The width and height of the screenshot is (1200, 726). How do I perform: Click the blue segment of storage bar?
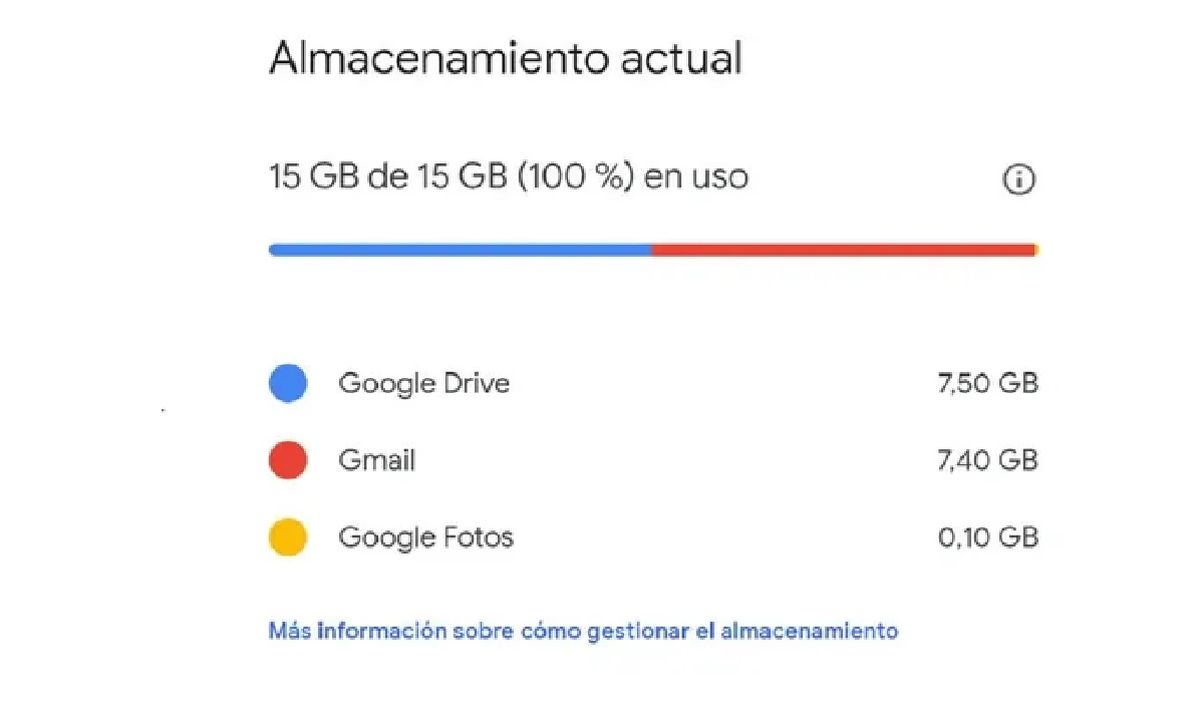460,250
